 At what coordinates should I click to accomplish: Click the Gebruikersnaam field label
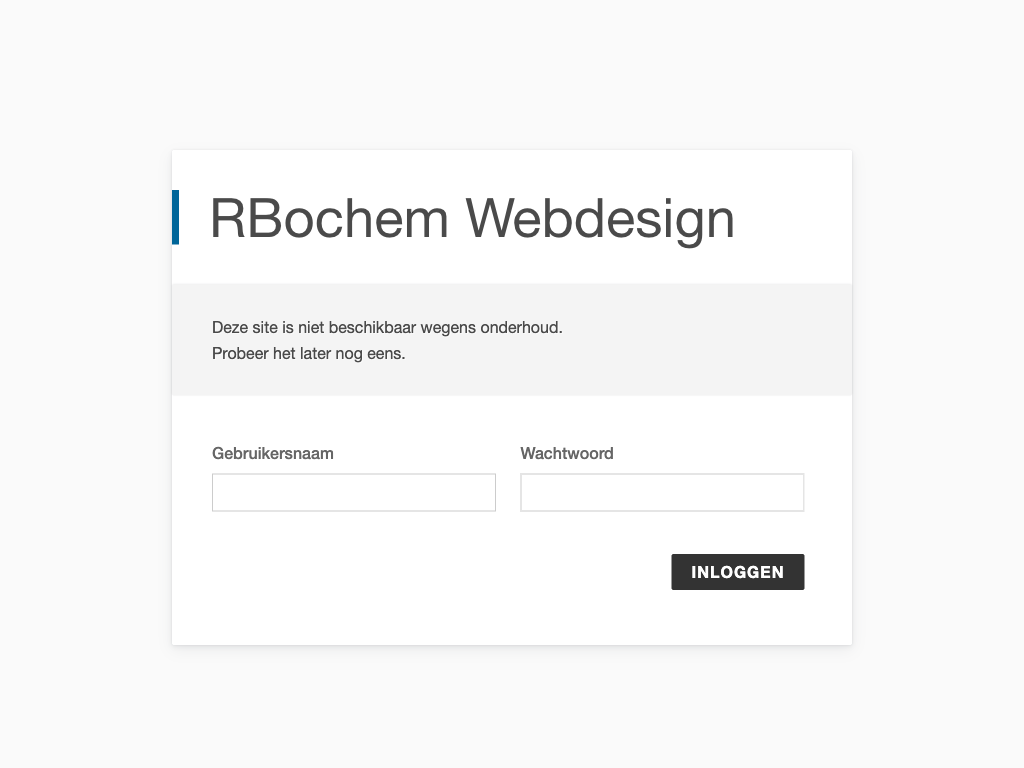click(273, 453)
